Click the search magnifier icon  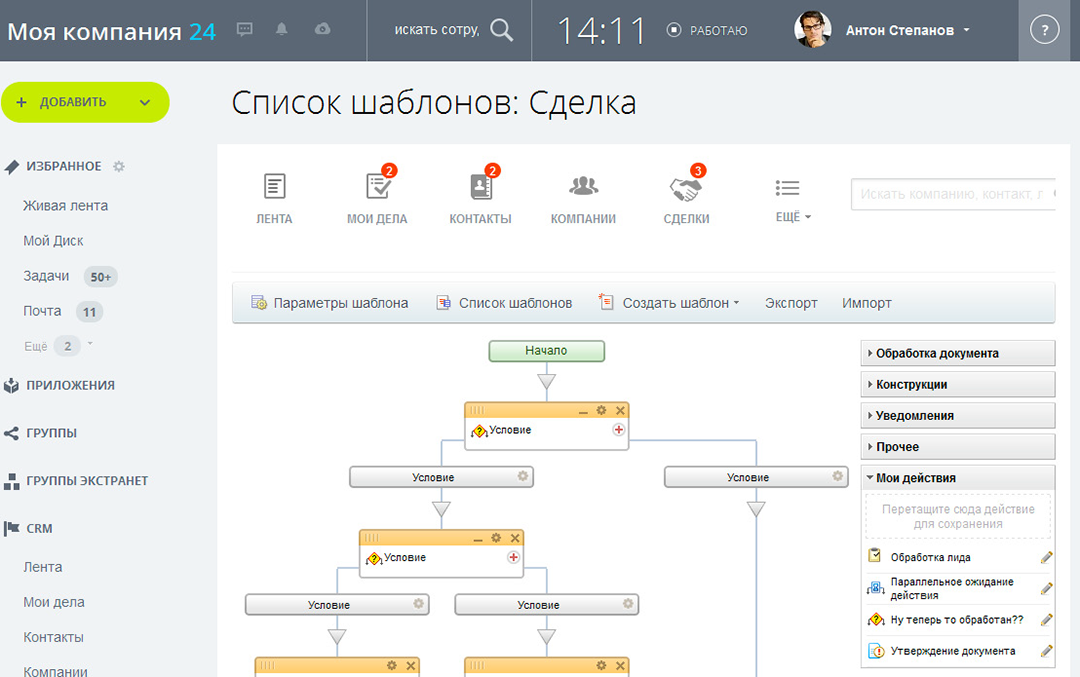(x=502, y=30)
